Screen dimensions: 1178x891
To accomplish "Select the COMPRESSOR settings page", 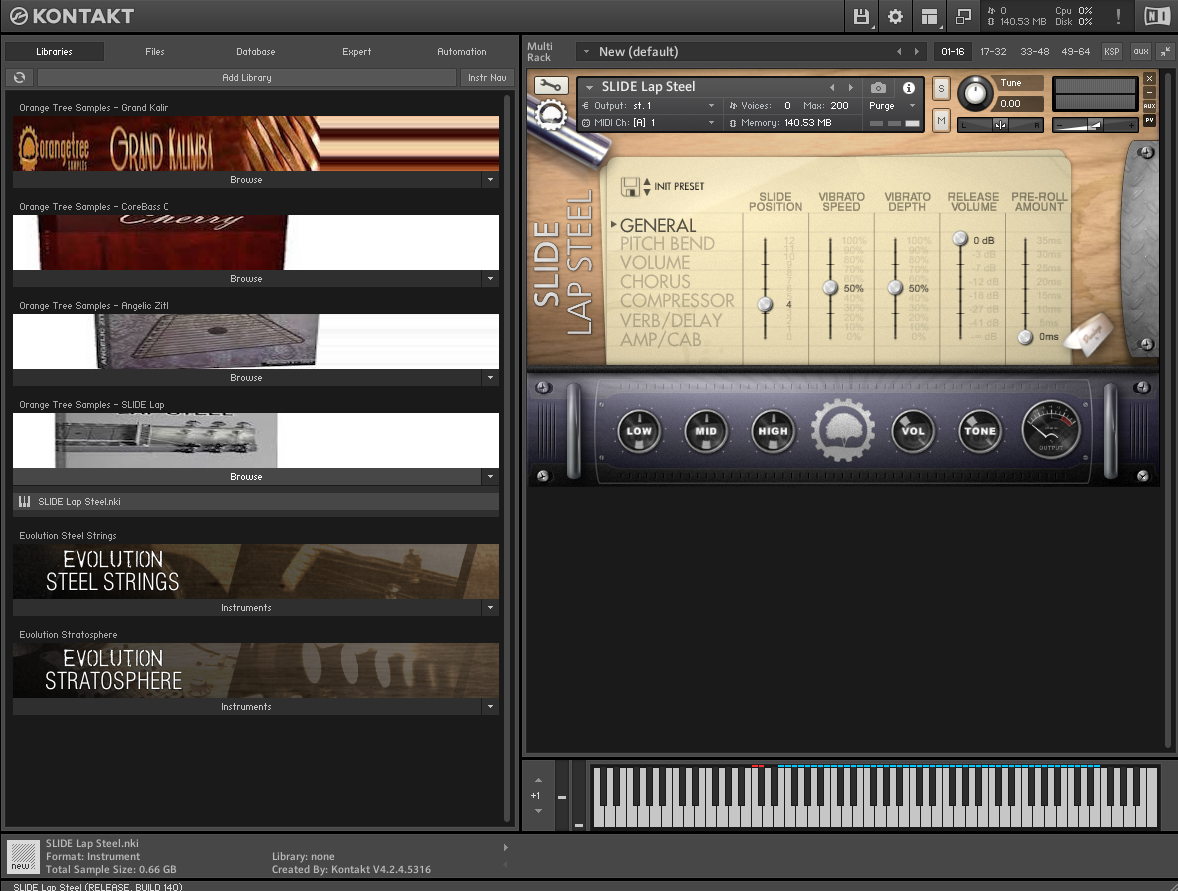I will click(x=677, y=301).
